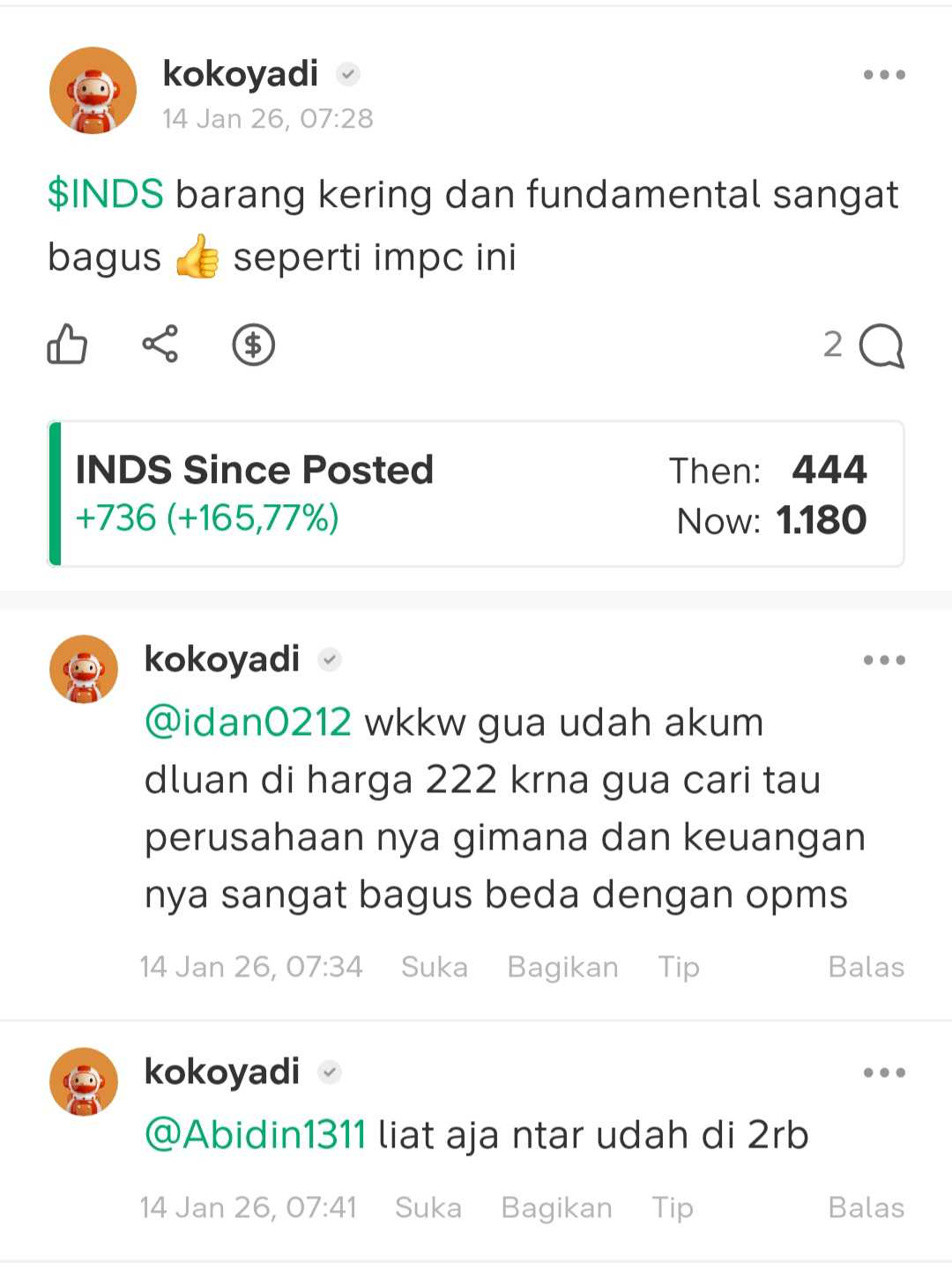Tap Suka on the 07:41 comment
The image size is (952, 1270).
coord(428,1207)
